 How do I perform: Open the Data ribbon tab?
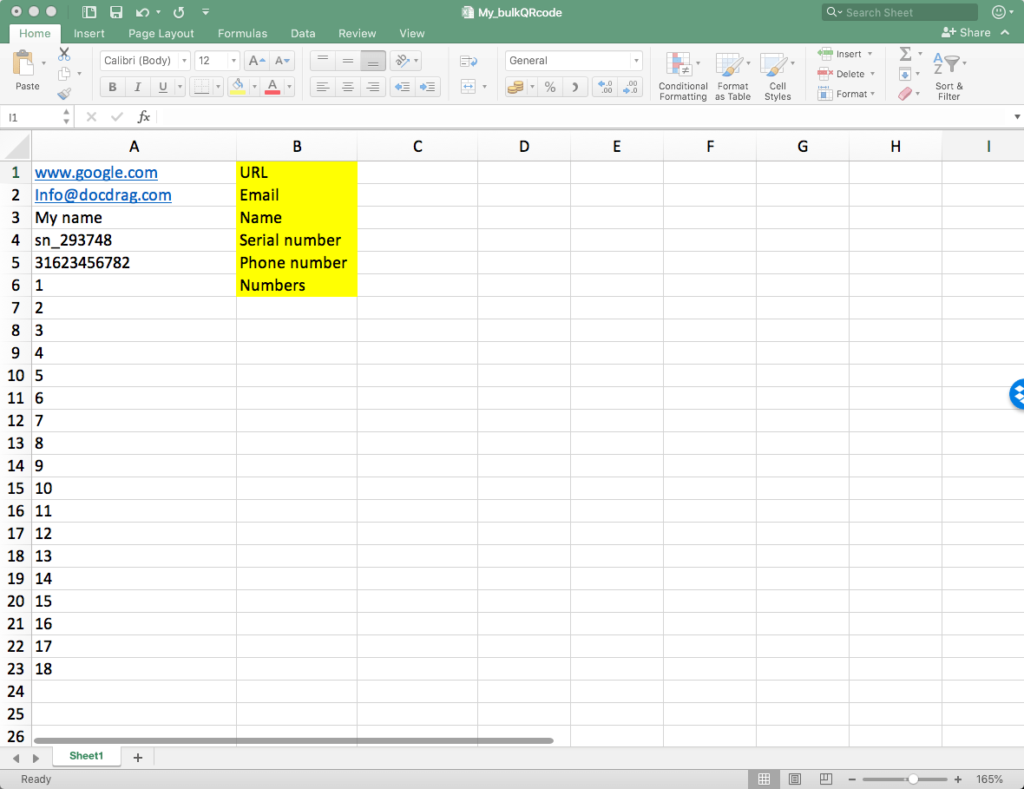coord(303,33)
